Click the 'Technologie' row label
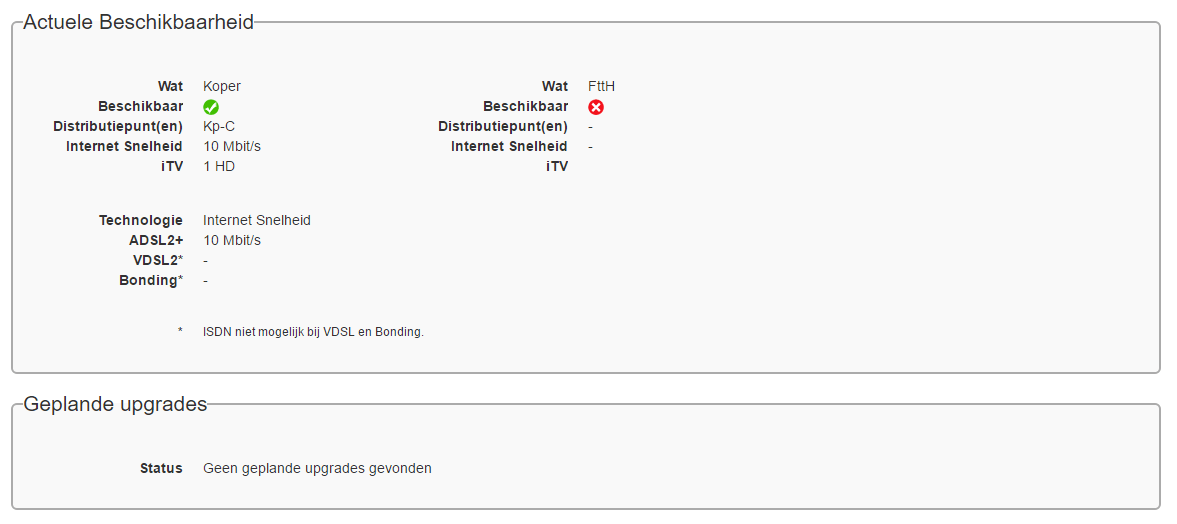This screenshot has width=1177, height=524. (x=141, y=220)
